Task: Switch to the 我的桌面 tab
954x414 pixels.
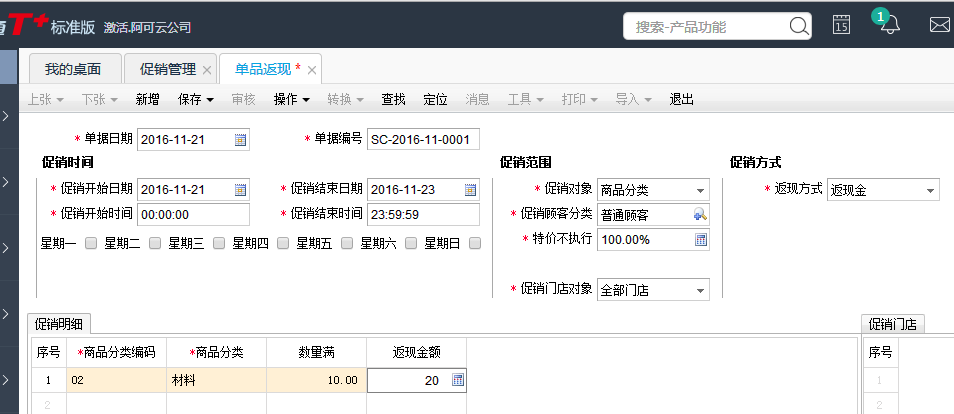Action: 73,69
